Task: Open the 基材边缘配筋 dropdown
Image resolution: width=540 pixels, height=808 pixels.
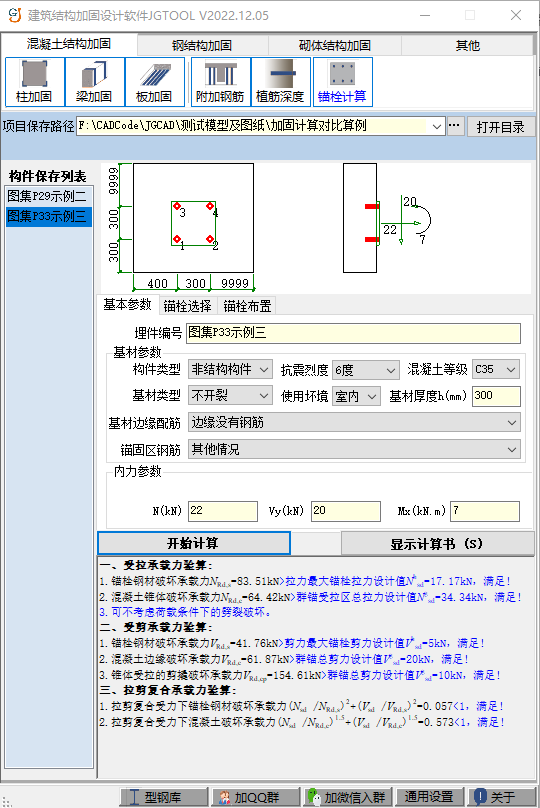Action: 354,423
